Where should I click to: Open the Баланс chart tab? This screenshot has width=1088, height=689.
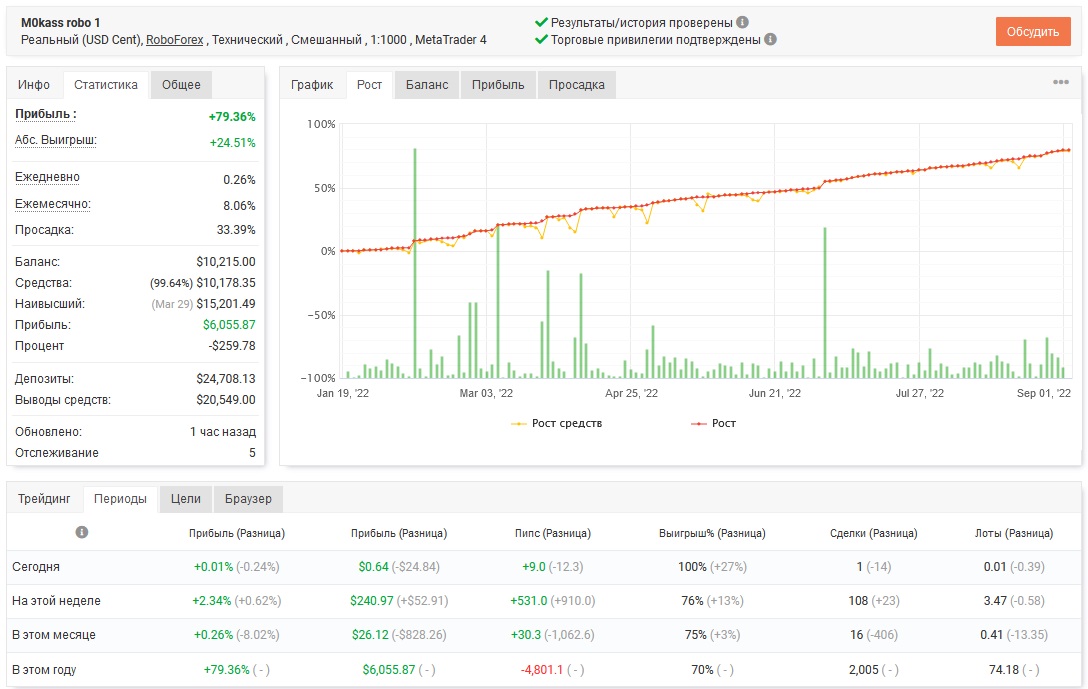click(x=427, y=85)
